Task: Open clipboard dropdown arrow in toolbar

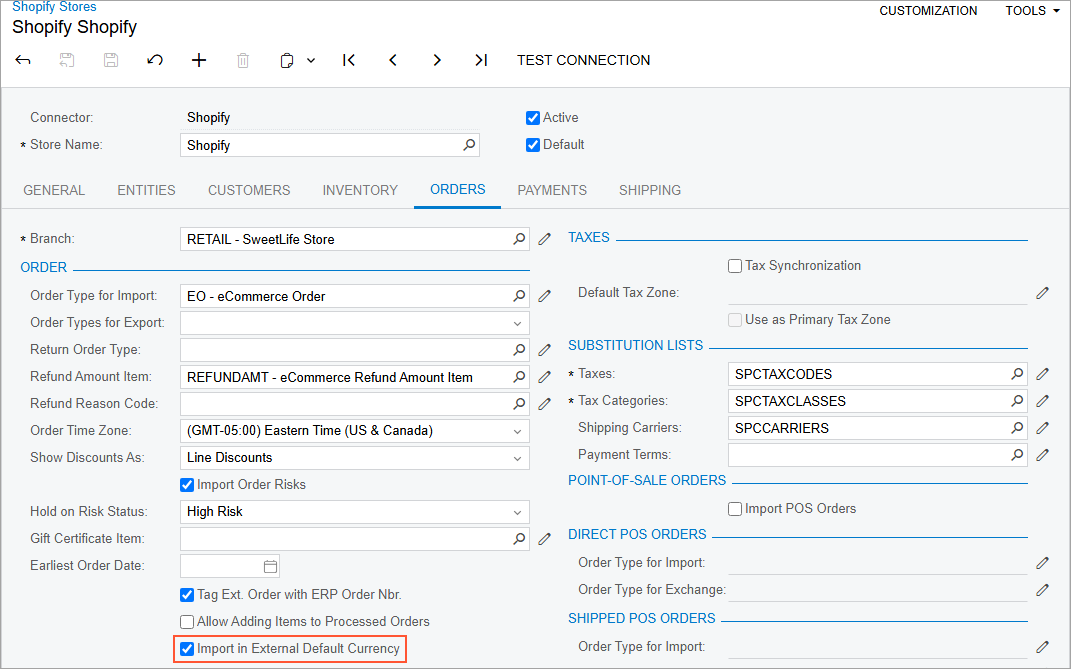Action: click(311, 60)
